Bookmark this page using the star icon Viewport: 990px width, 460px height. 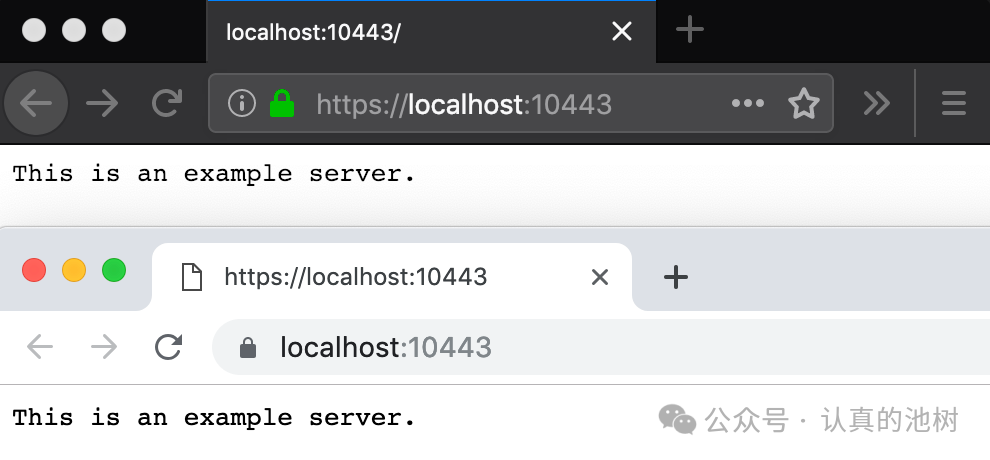click(803, 103)
